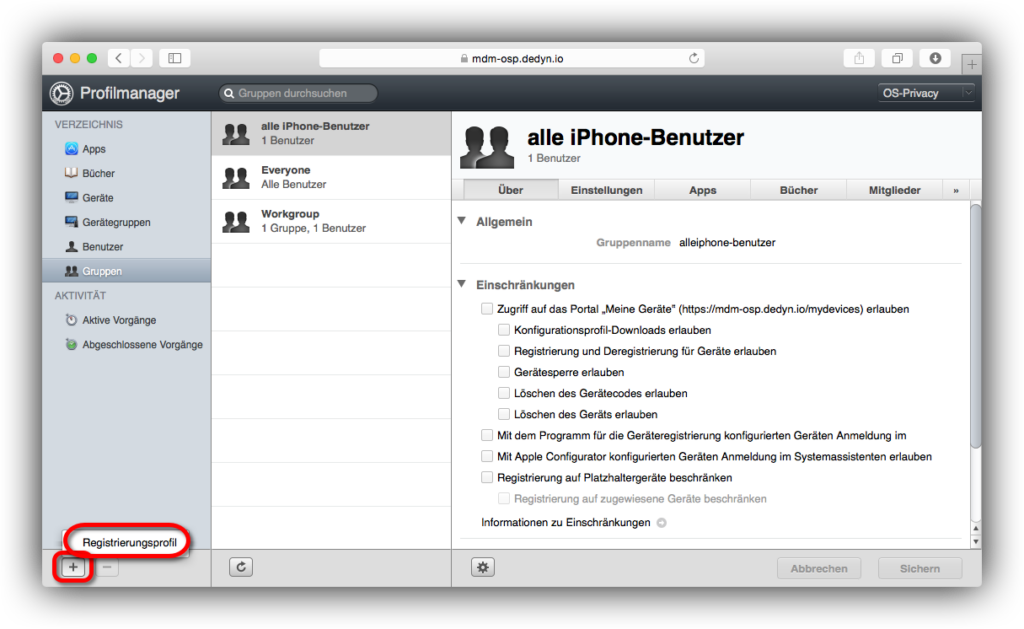Check Konfigurationsprofil-Downloads erlauben
The height and width of the screenshot is (629, 1024).
coord(504,330)
